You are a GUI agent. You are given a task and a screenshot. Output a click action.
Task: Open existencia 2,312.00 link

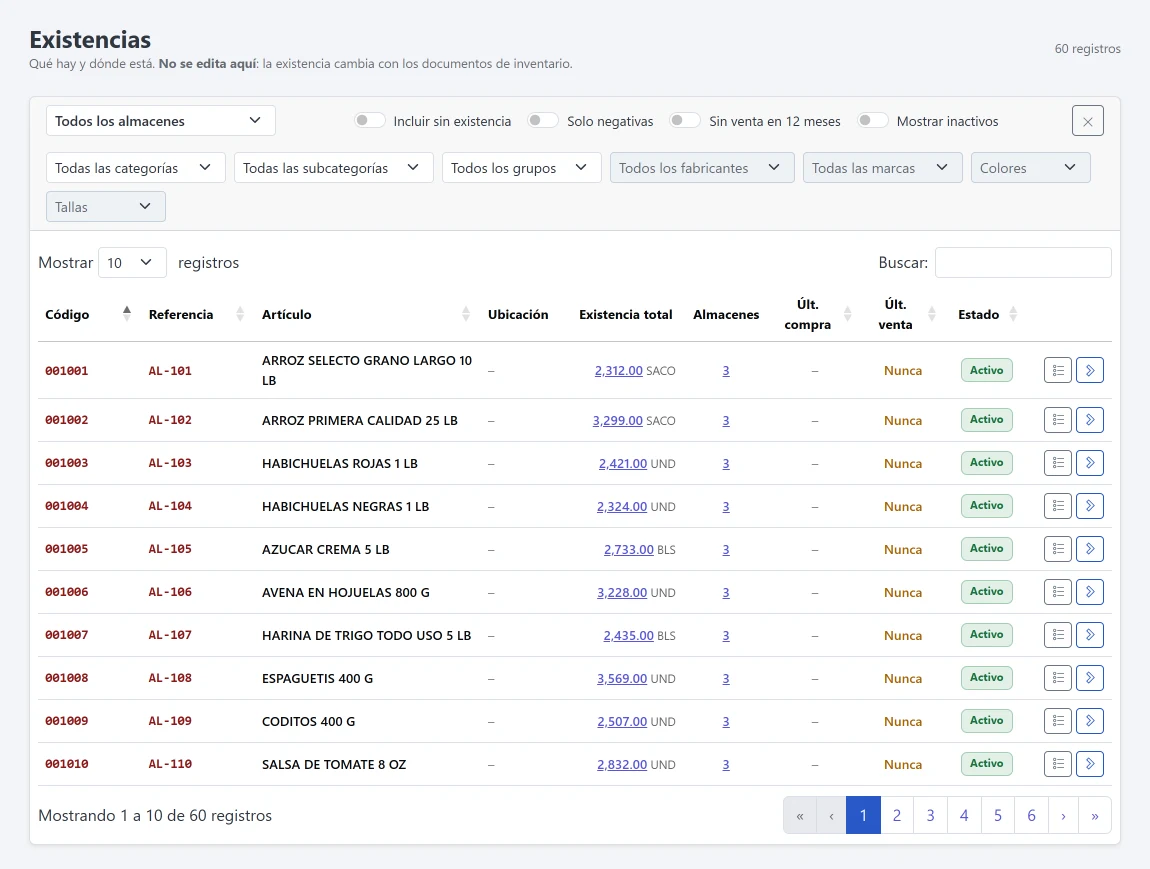pos(618,371)
